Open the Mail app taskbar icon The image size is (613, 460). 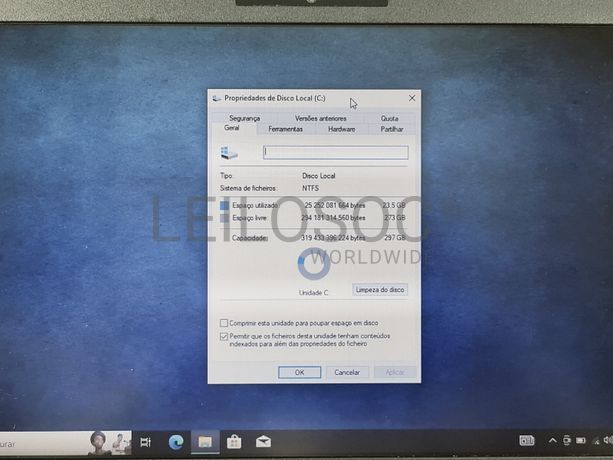[263, 441]
